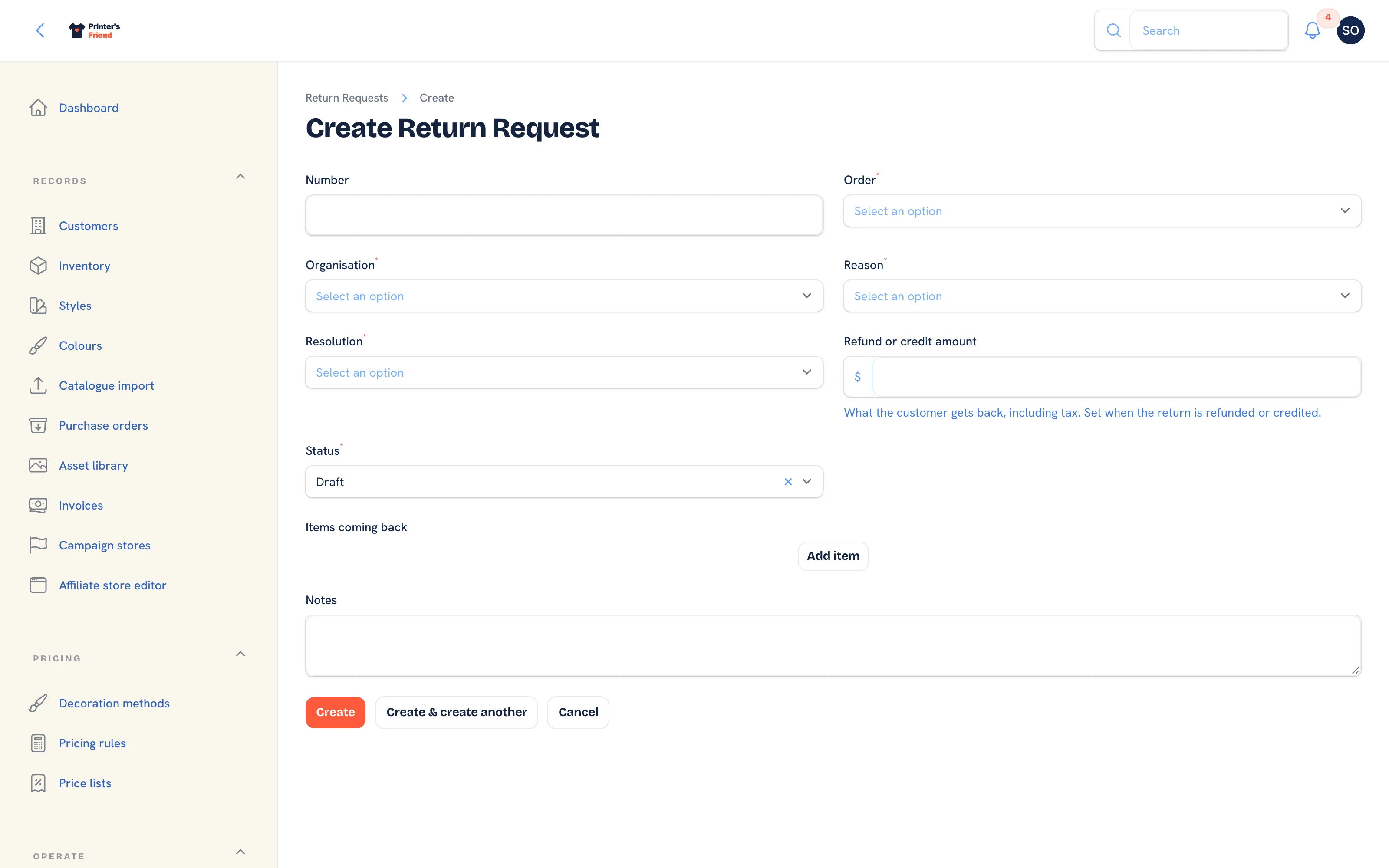1389x868 pixels.
Task: Collapse the Pricing sidebar section
Action: tap(240, 654)
